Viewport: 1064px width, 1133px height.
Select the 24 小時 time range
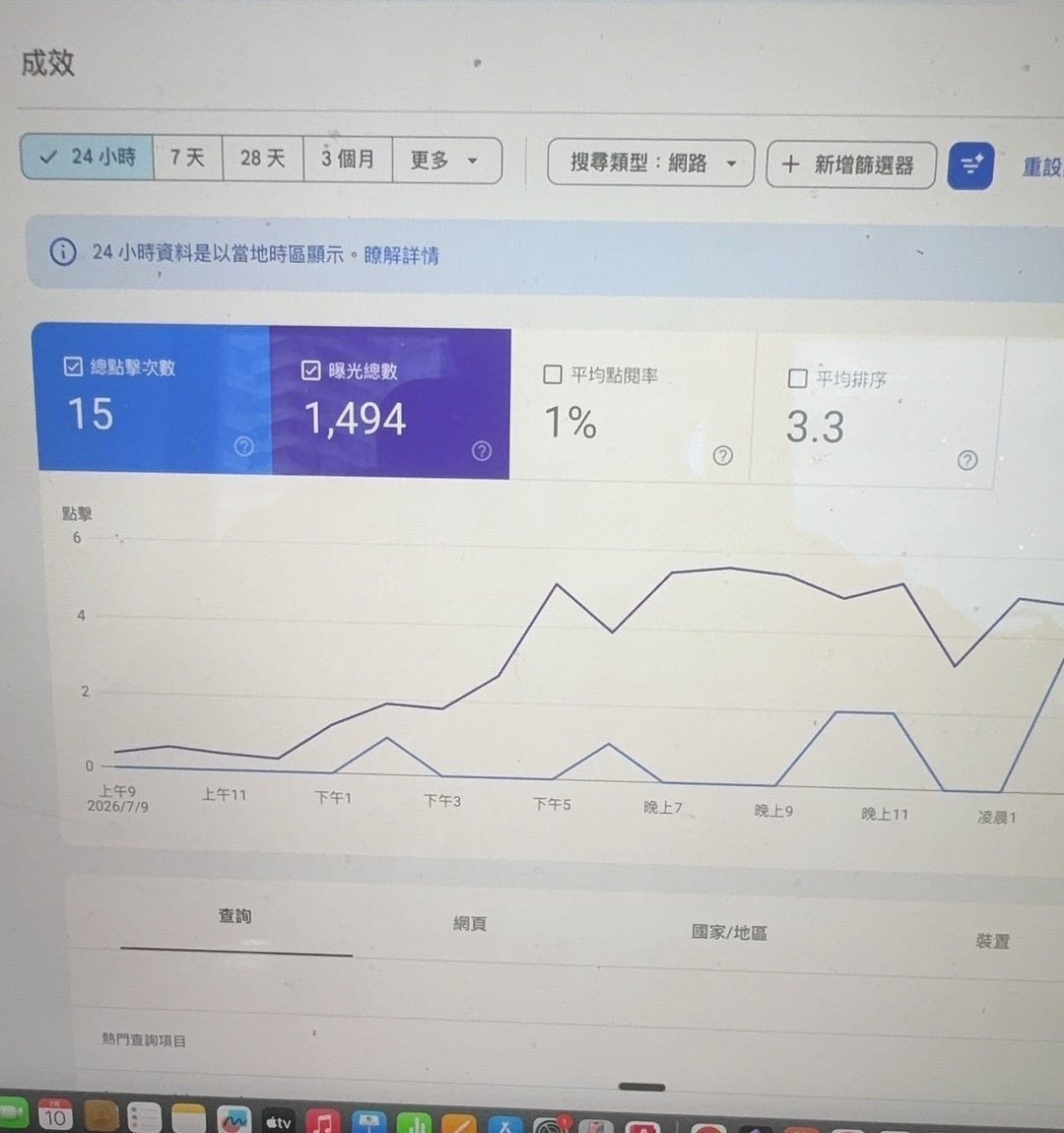[x=88, y=157]
